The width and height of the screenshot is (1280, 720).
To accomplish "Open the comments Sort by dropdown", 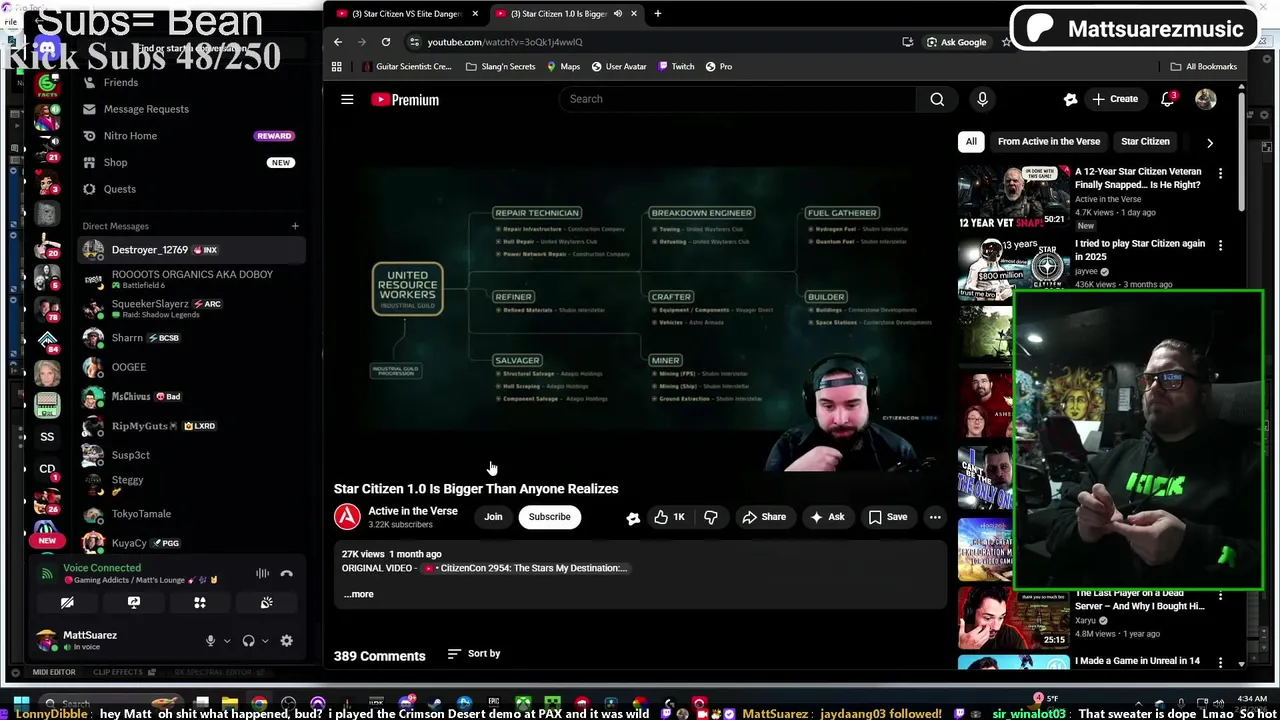I will coord(474,654).
